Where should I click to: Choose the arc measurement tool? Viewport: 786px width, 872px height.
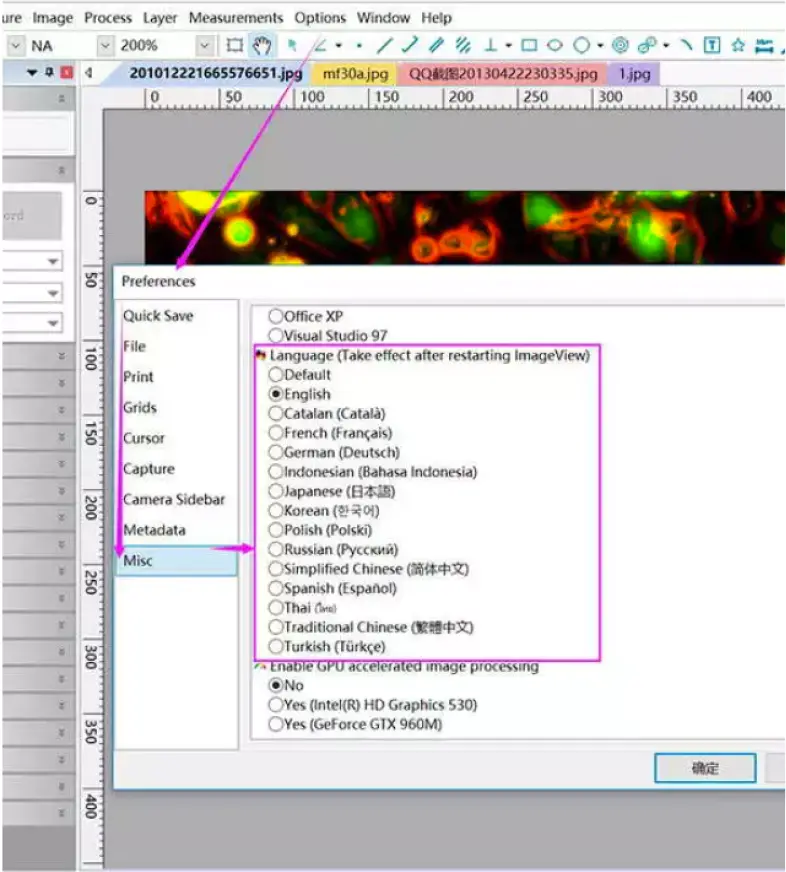[x=686, y=45]
